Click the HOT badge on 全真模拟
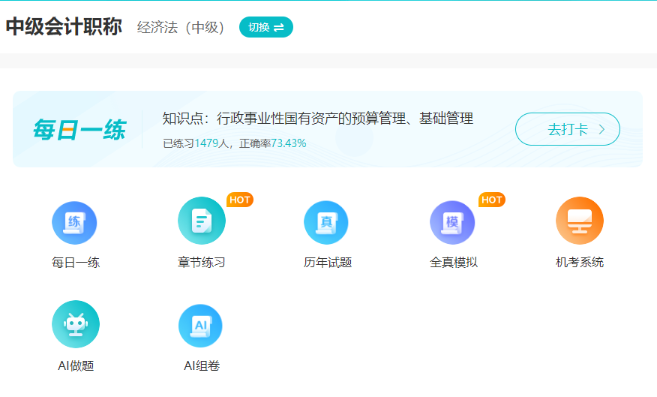Viewport: 657px width, 397px height. [x=492, y=200]
